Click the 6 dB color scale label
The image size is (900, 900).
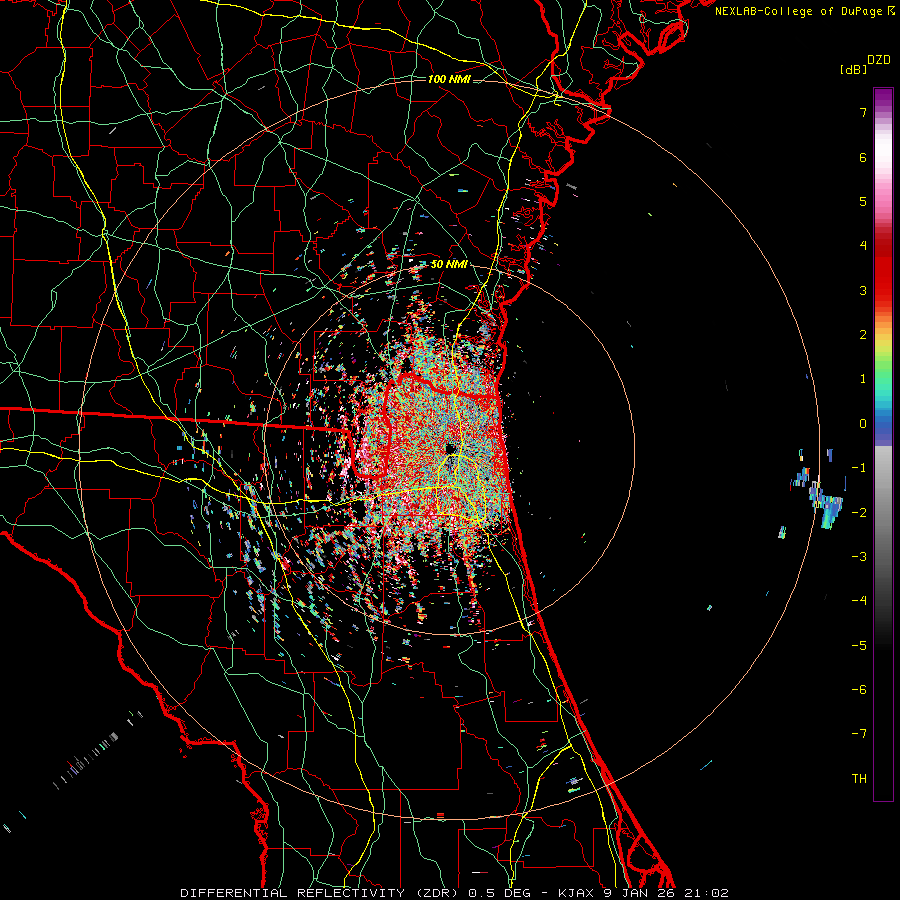[863, 157]
